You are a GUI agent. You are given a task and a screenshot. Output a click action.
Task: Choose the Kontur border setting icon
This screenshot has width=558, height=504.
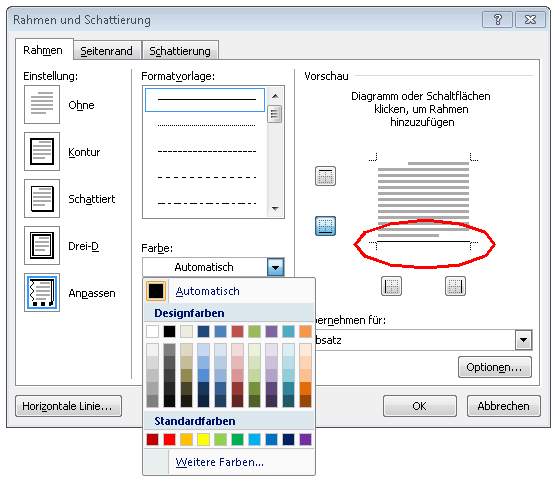tap(42, 152)
